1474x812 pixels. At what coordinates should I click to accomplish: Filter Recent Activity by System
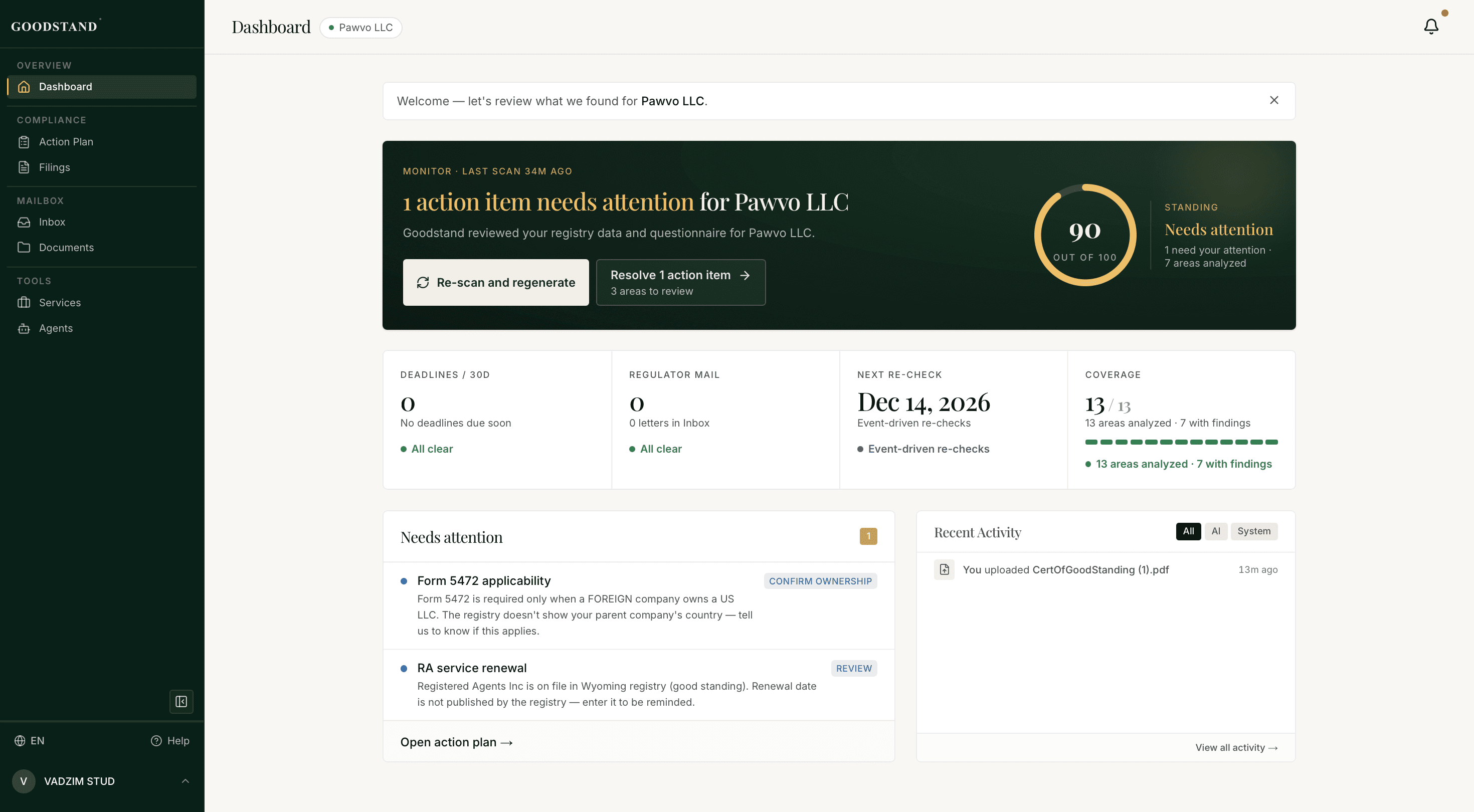(1254, 531)
